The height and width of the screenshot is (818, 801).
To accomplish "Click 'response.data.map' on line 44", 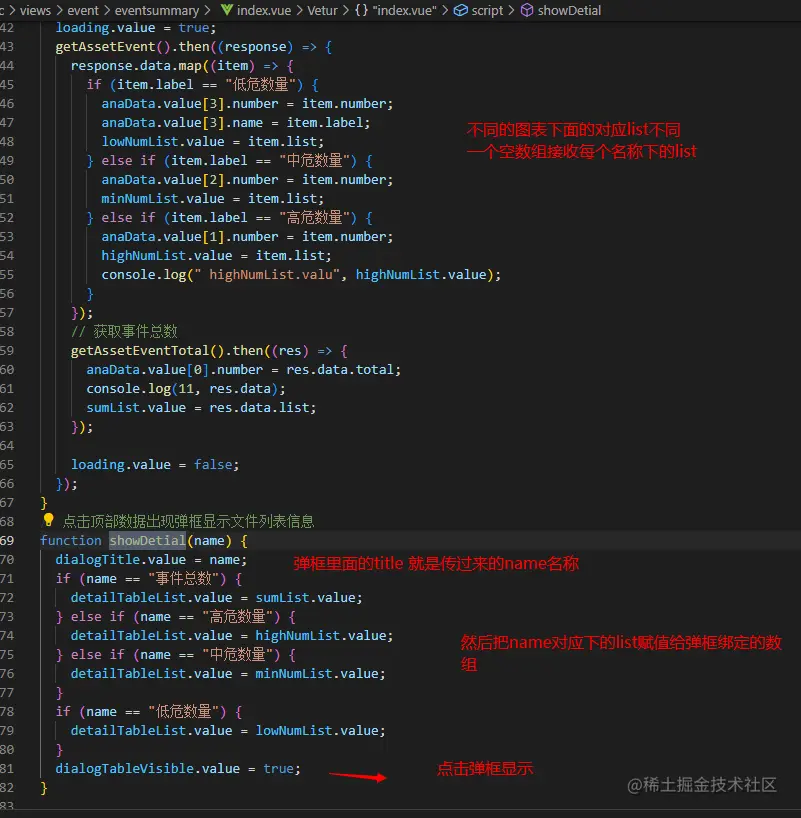I will click(136, 66).
